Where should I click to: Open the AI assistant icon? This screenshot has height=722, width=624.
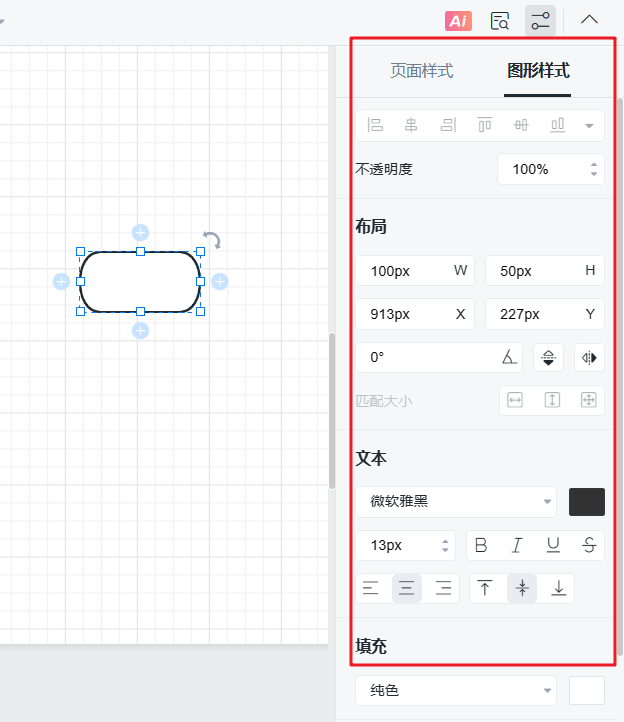pos(458,21)
